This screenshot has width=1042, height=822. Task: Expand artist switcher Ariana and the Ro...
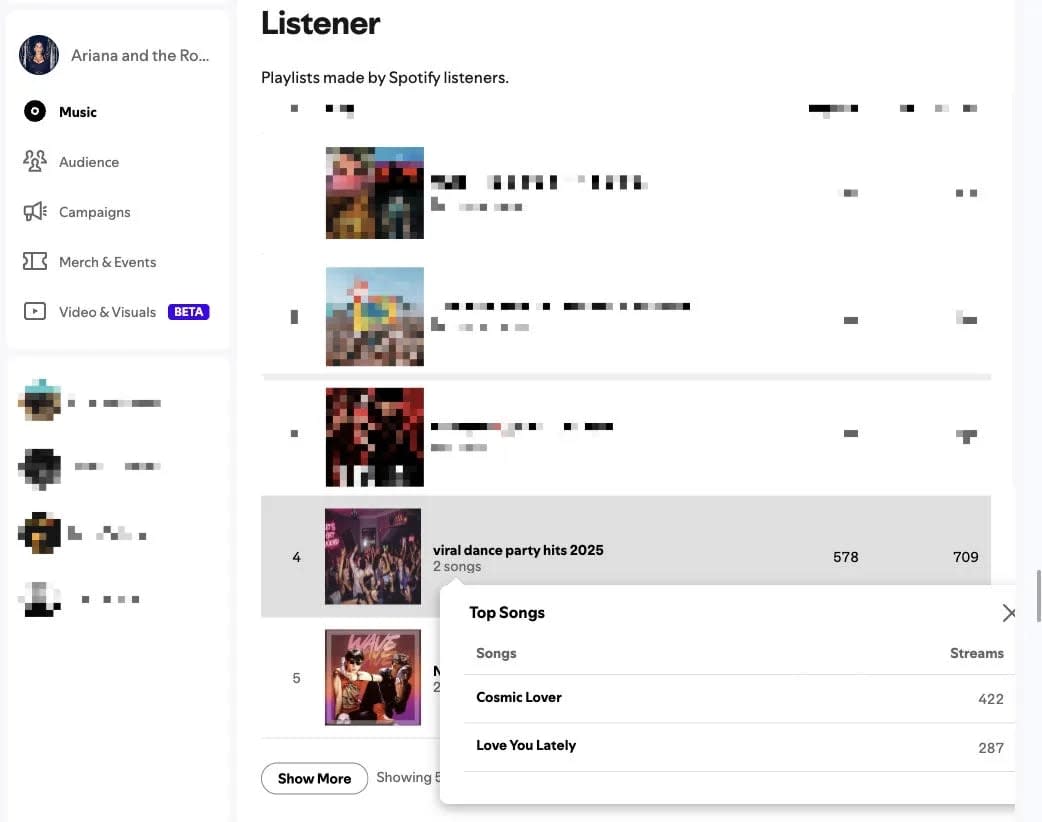[114, 55]
